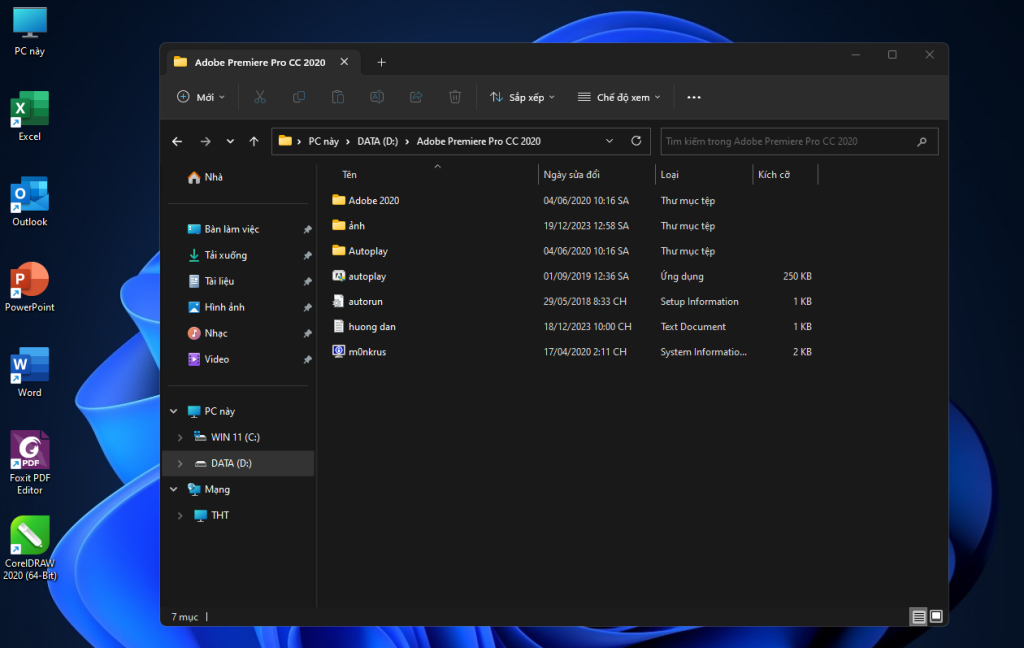Refresh the current folder view
This screenshot has height=648, width=1024.
636,141
